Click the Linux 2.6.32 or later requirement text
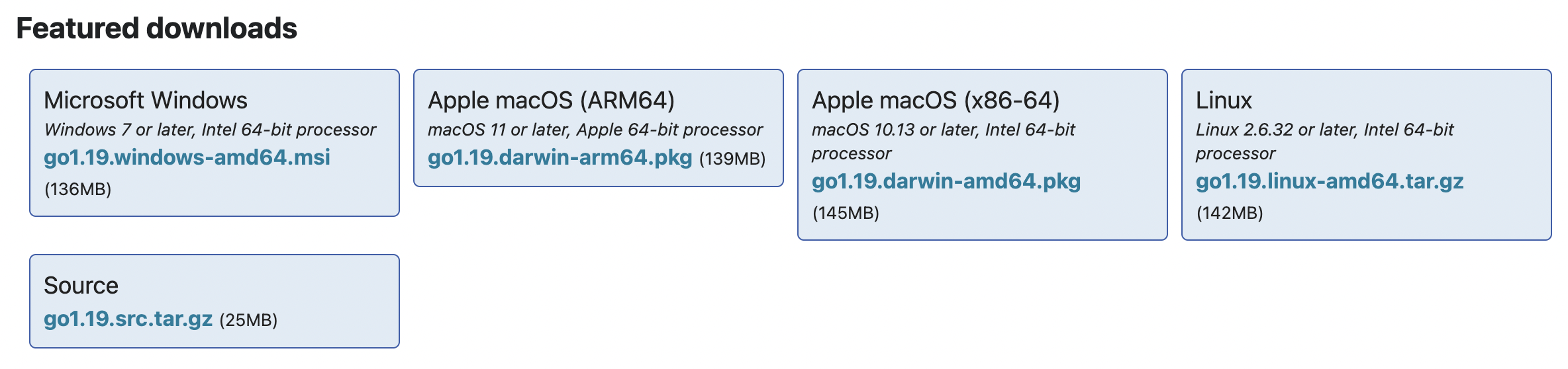The image size is (1568, 369). [x=1324, y=130]
